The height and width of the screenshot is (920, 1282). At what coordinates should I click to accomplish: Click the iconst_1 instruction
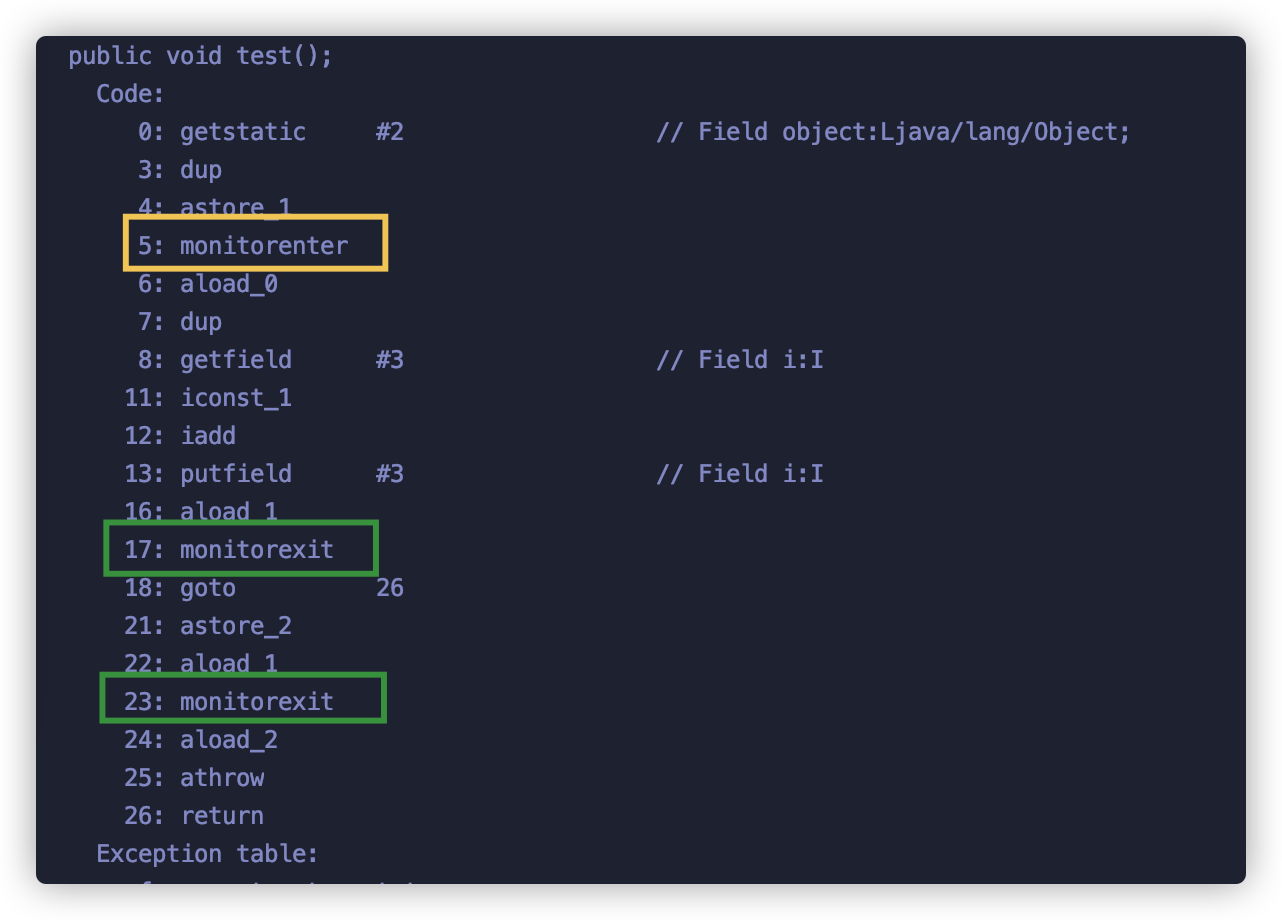point(236,397)
